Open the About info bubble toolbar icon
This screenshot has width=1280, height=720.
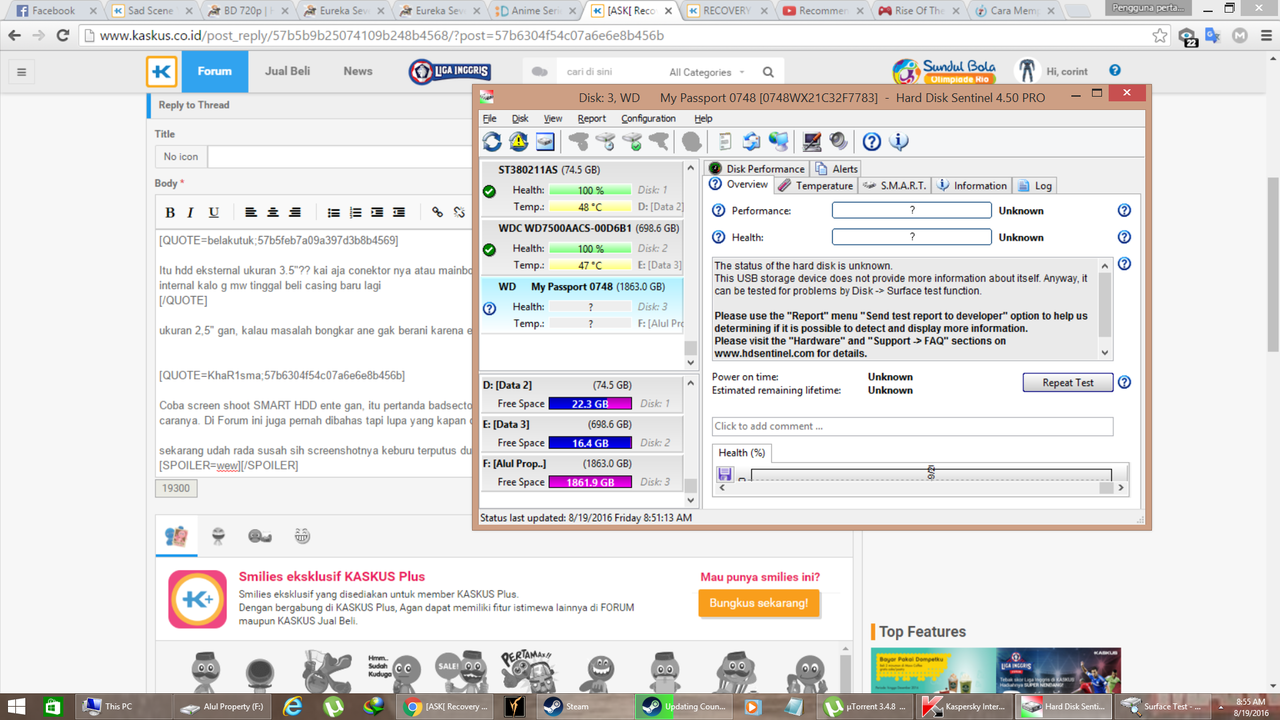coord(898,142)
